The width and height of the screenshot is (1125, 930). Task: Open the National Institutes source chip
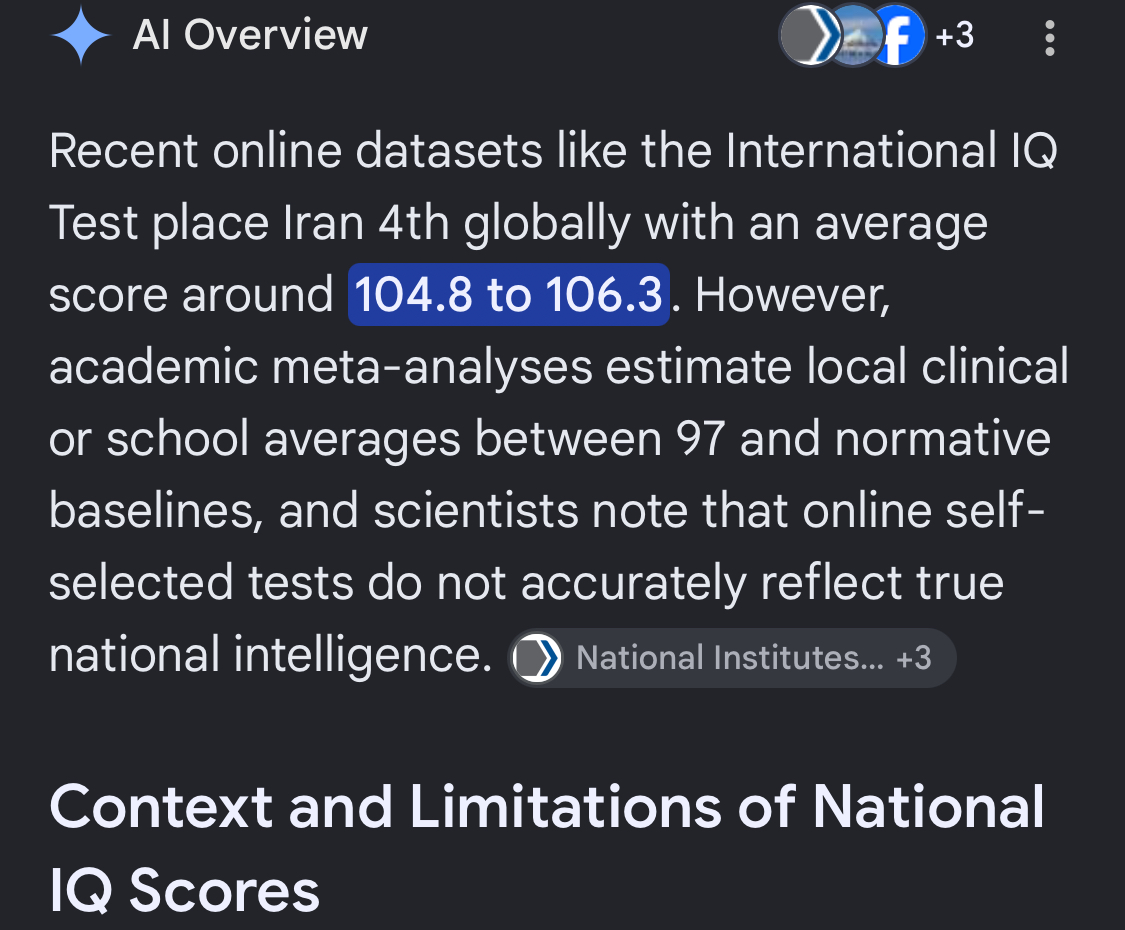[733, 658]
